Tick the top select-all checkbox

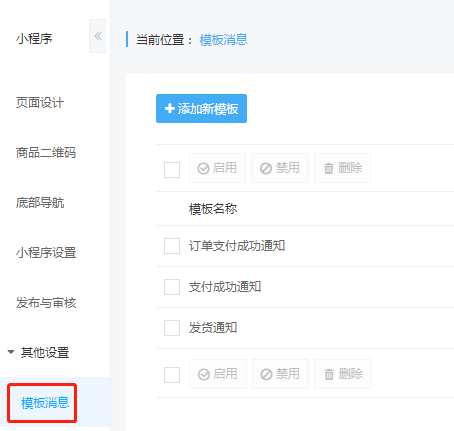[172, 170]
